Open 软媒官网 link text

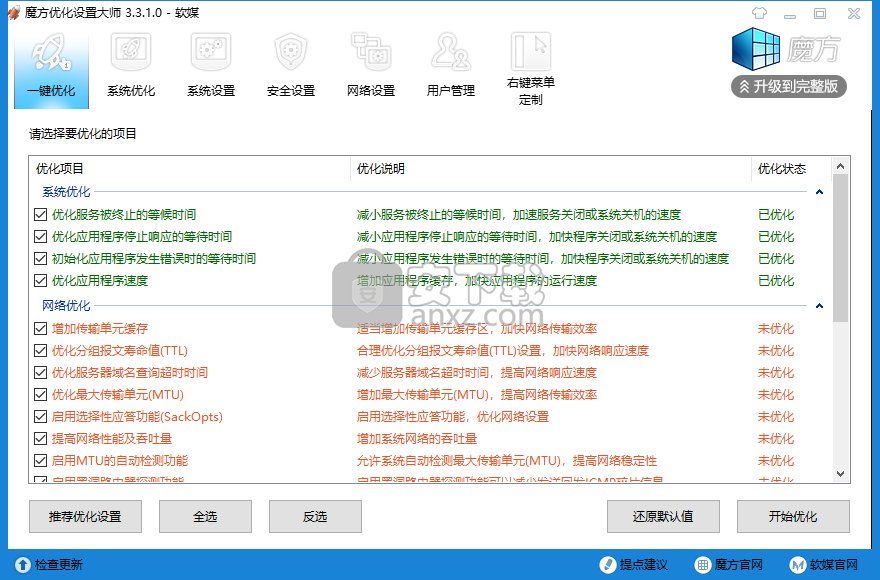pos(834,565)
